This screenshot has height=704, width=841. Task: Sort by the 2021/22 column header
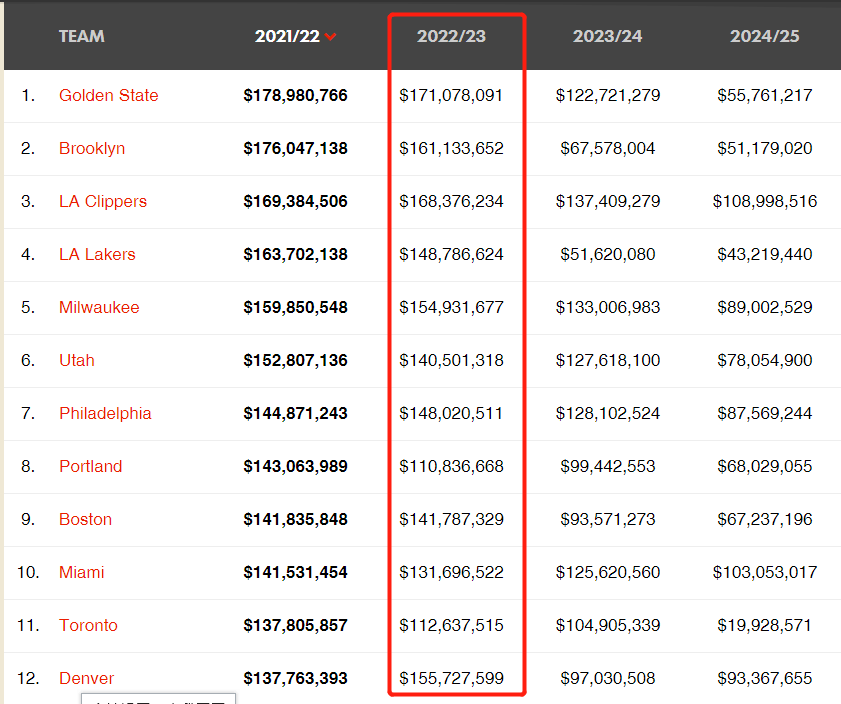287,36
